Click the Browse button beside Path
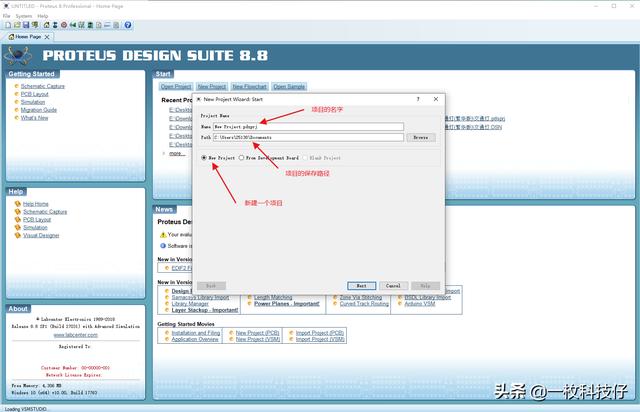This screenshot has width=640, height=412. pyautogui.click(x=421, y=138)
